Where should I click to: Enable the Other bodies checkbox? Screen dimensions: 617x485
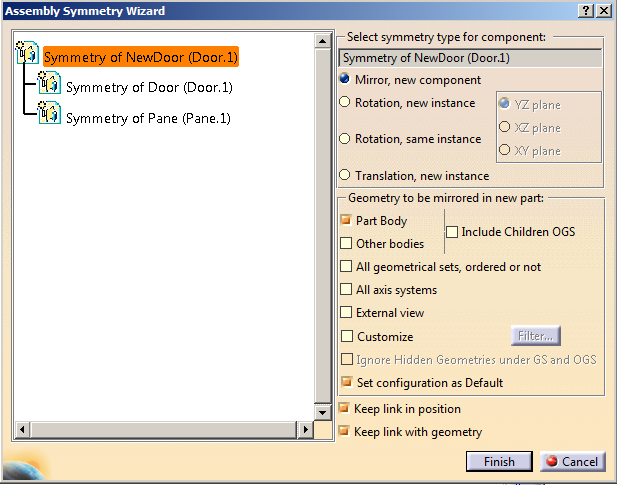tap(347, 243)
